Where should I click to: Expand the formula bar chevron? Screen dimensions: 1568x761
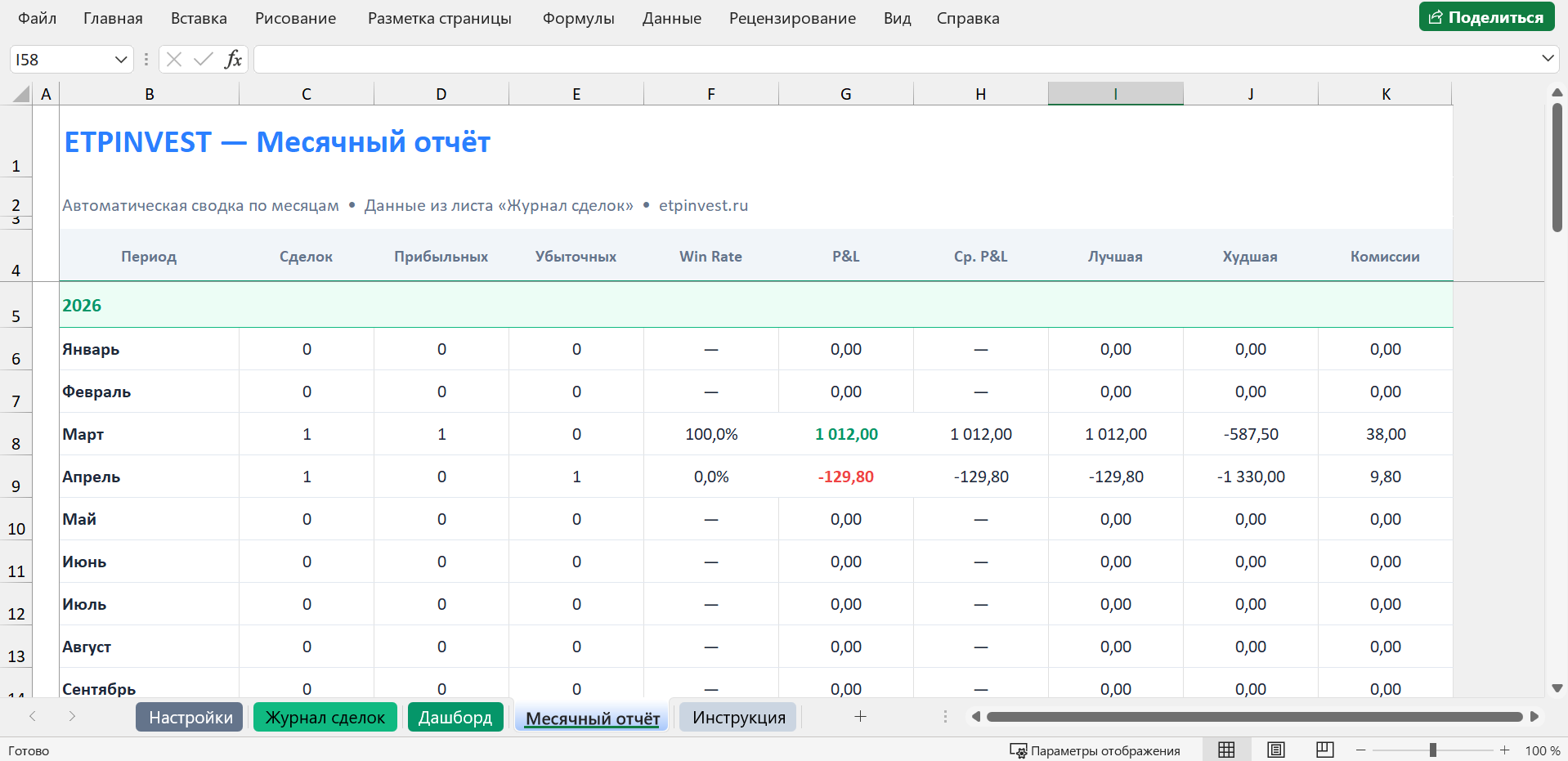1548,58
